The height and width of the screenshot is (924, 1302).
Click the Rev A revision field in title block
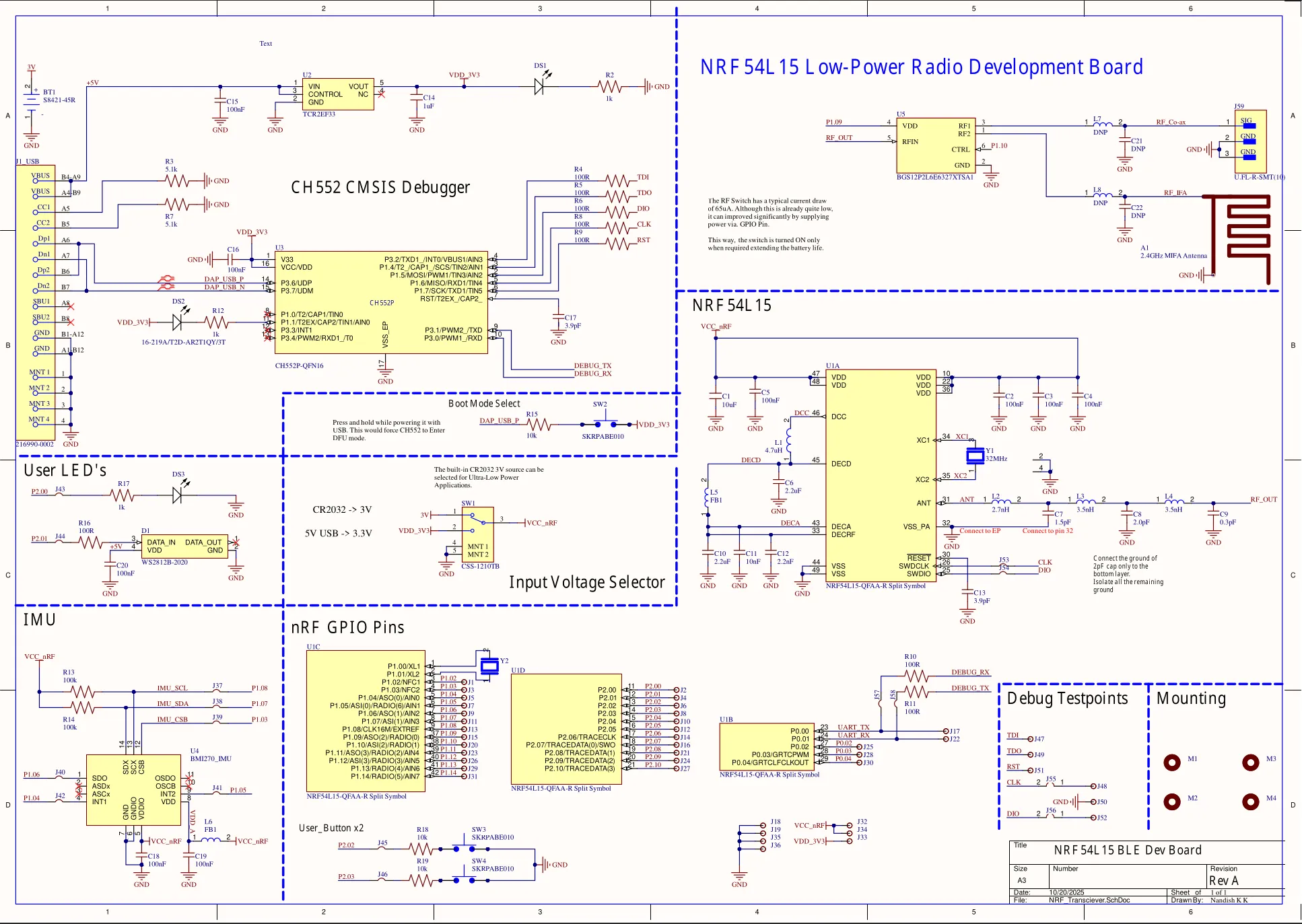tap(1224, 880)
